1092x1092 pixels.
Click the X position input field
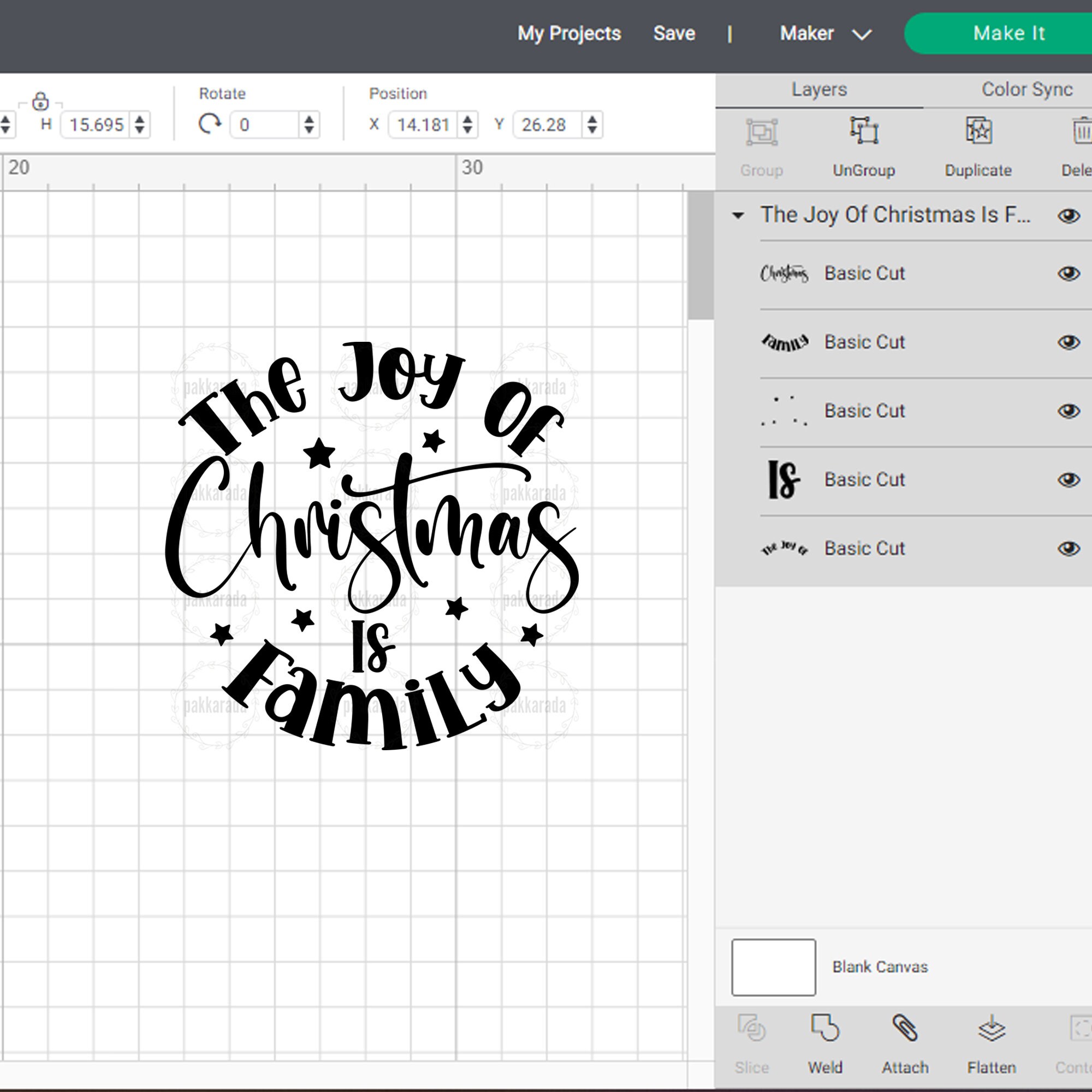pyautogui.click(x=424, y=124)
